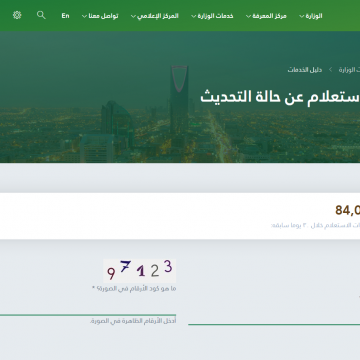This screenshot has width=360, height=360.
Task: Click the page heading about حالة التحديث
Action: point(280,96)
